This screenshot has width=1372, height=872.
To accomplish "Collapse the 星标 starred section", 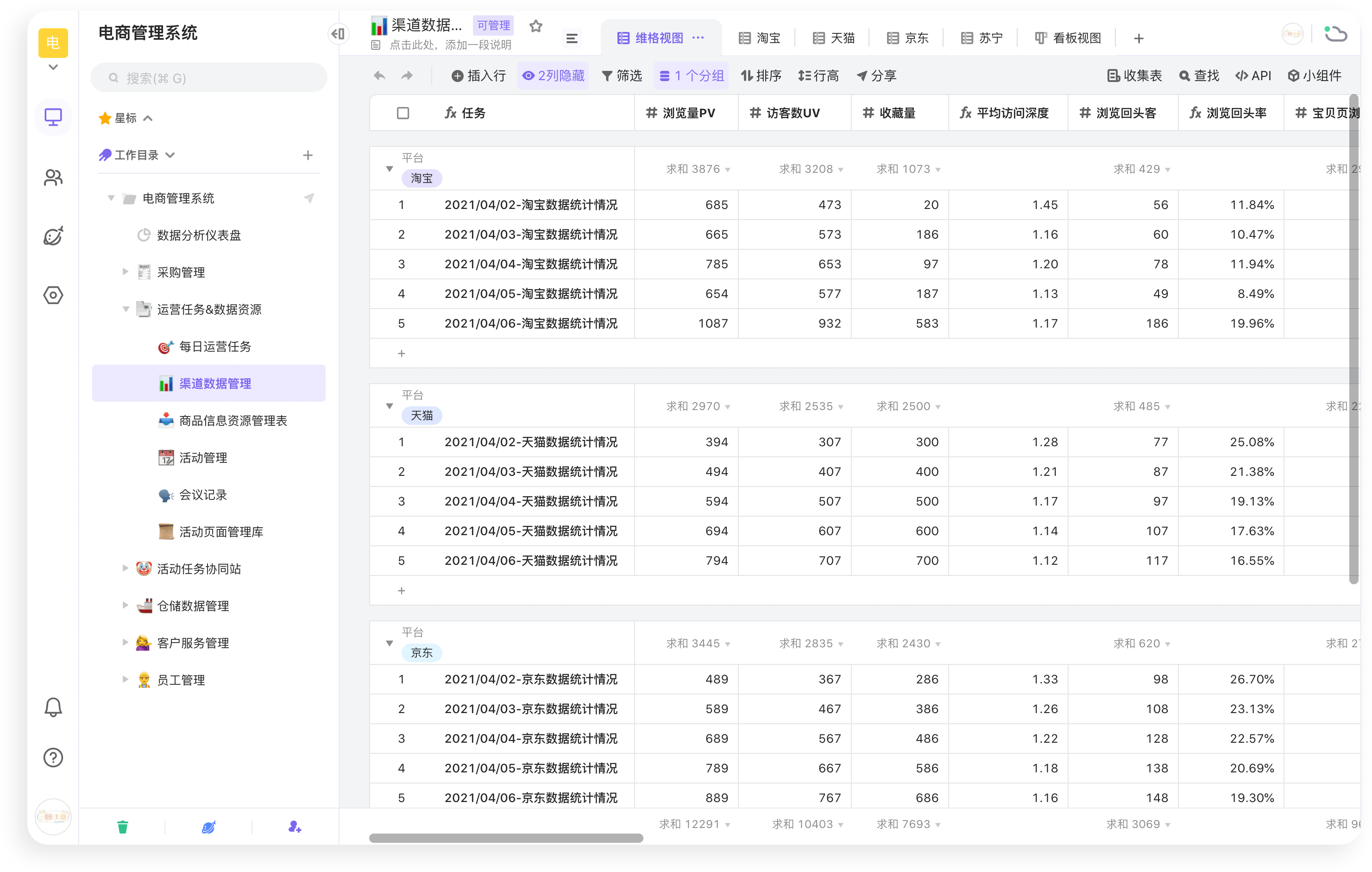I will [148, 118].
